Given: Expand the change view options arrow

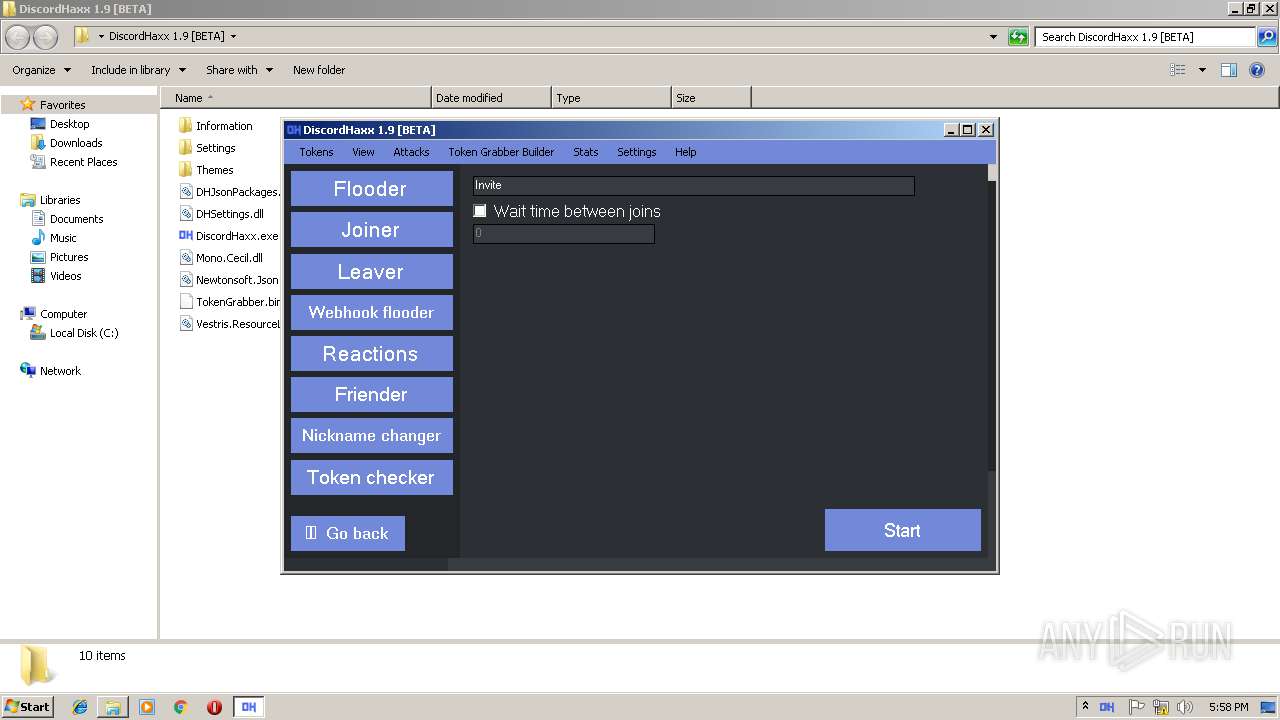Looking at the screenshot, I should point(1202,70).
